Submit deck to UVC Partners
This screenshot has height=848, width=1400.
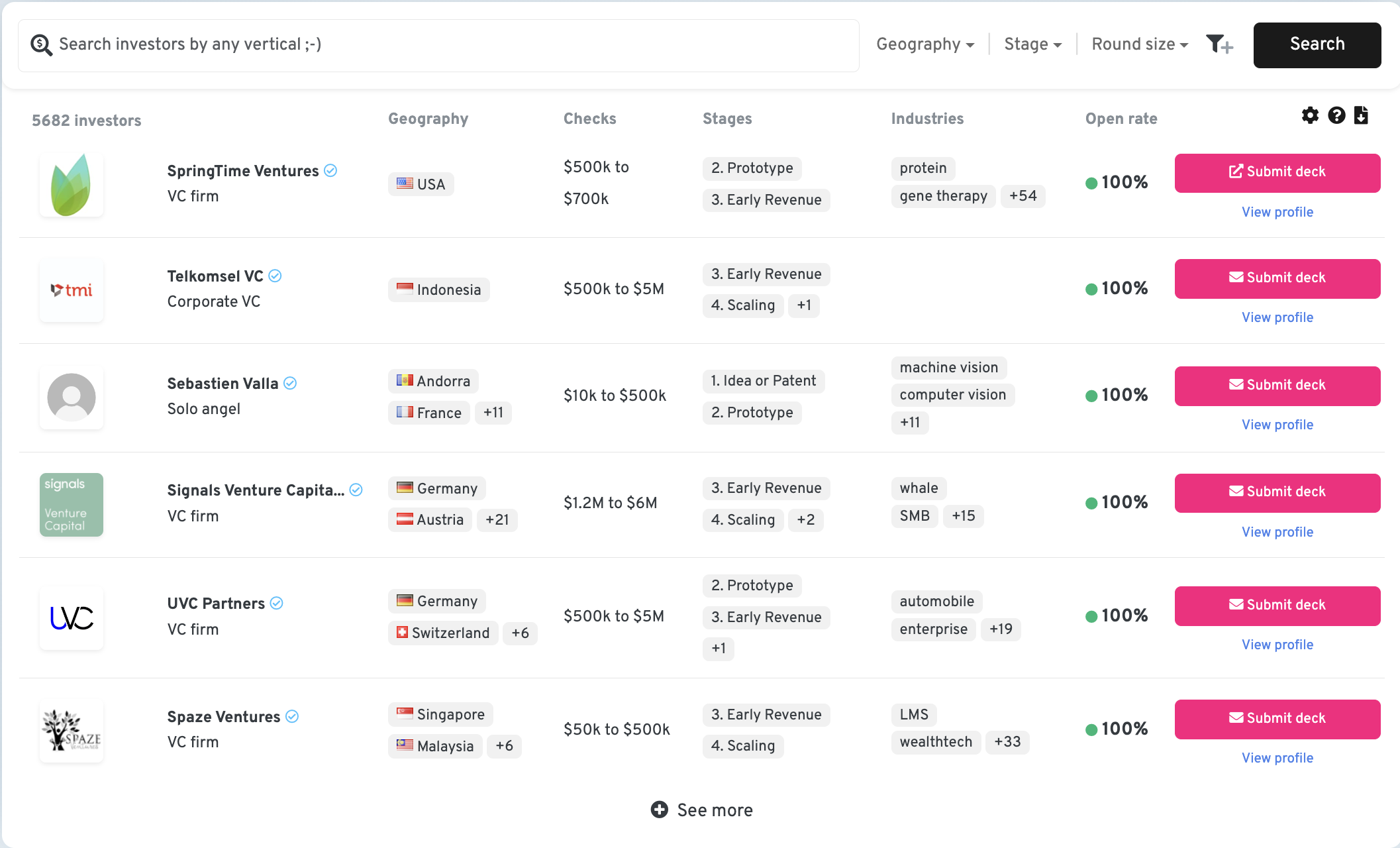(1277, 606)
